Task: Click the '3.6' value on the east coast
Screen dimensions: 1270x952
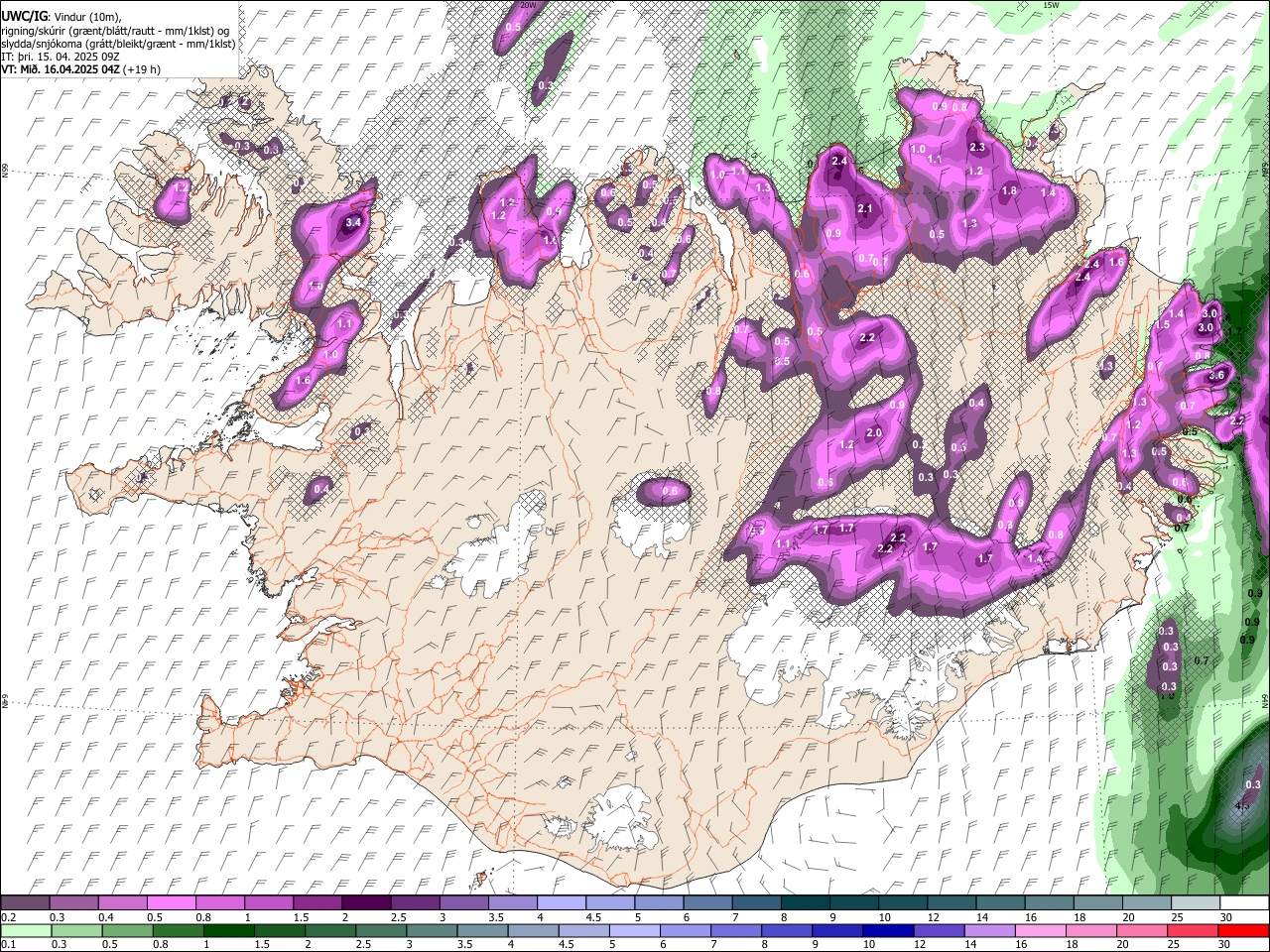Action: [x=1217, y=375]
